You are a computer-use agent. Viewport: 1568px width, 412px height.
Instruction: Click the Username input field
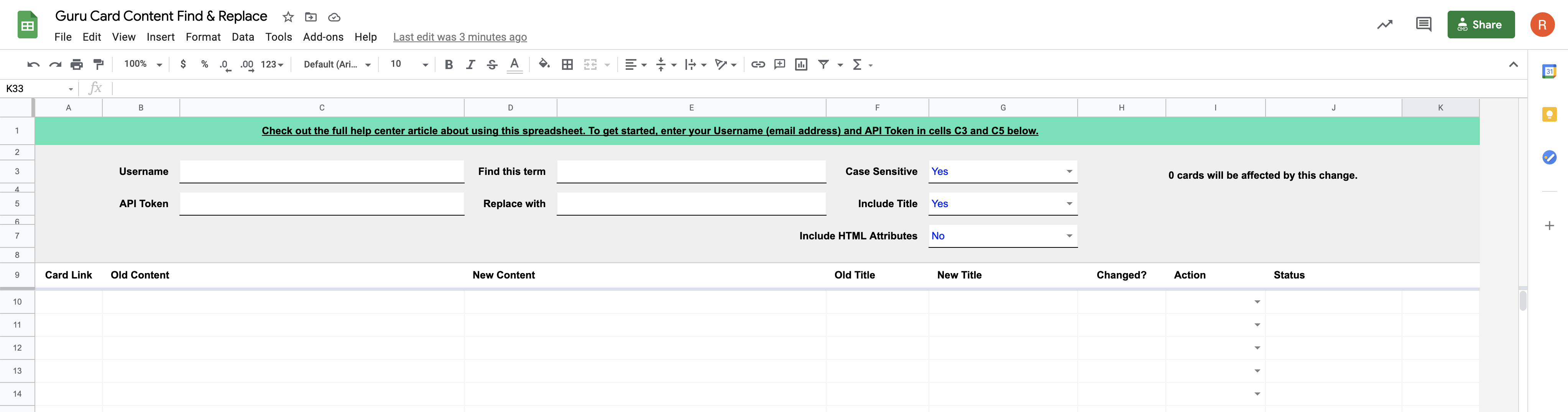(321, 171)
